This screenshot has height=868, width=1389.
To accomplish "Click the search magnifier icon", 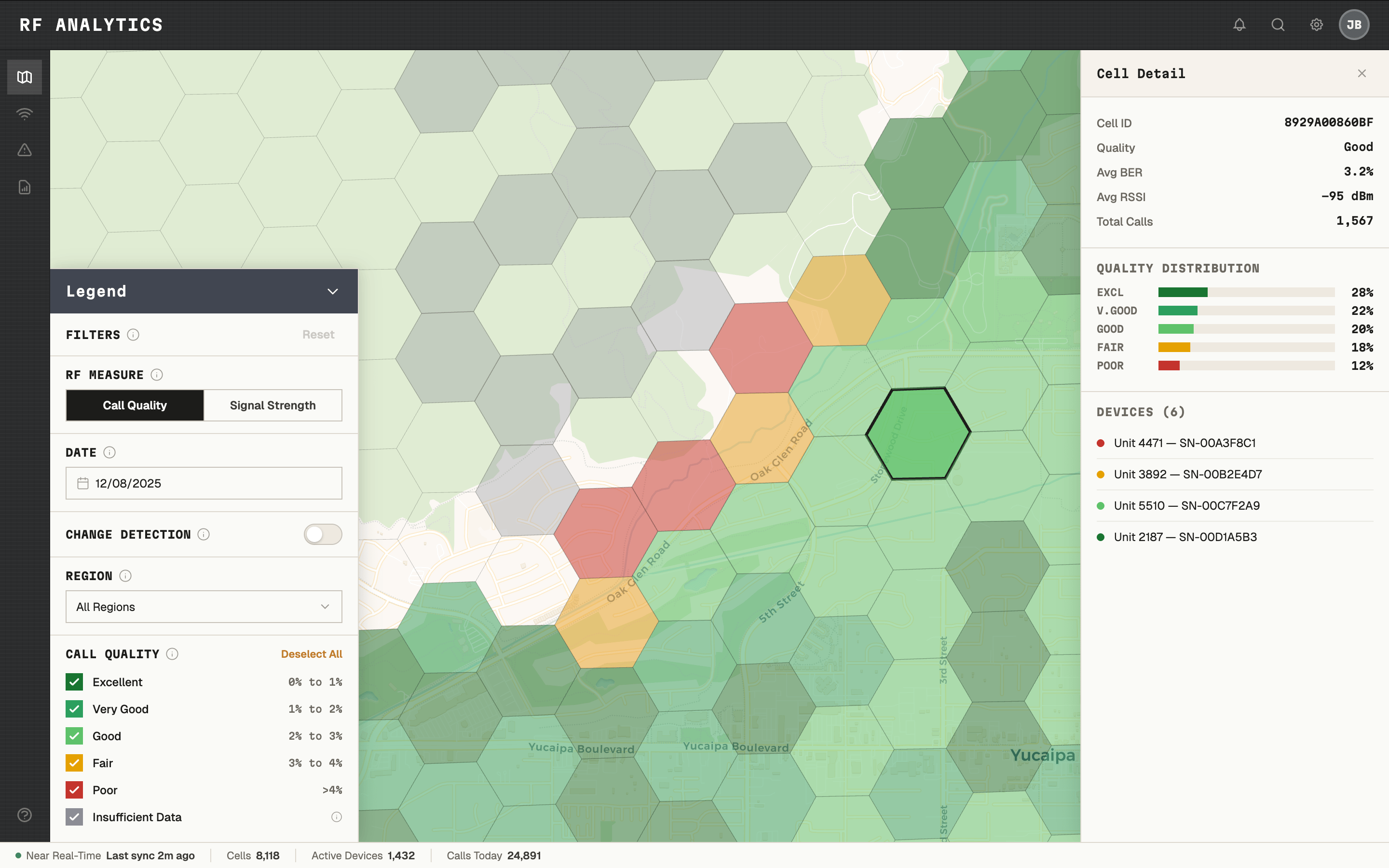I will pos(1278,25).
